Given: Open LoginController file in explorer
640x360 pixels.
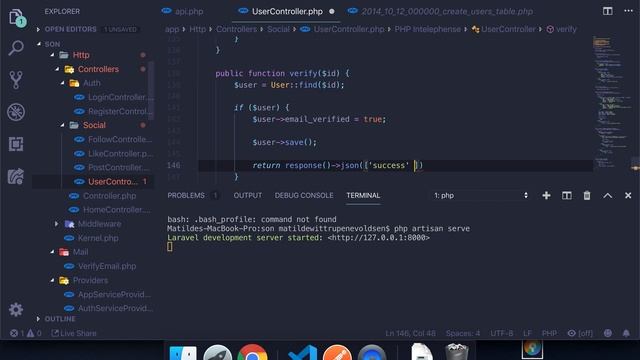Looking at the screenshot, I should pos(117,97).
